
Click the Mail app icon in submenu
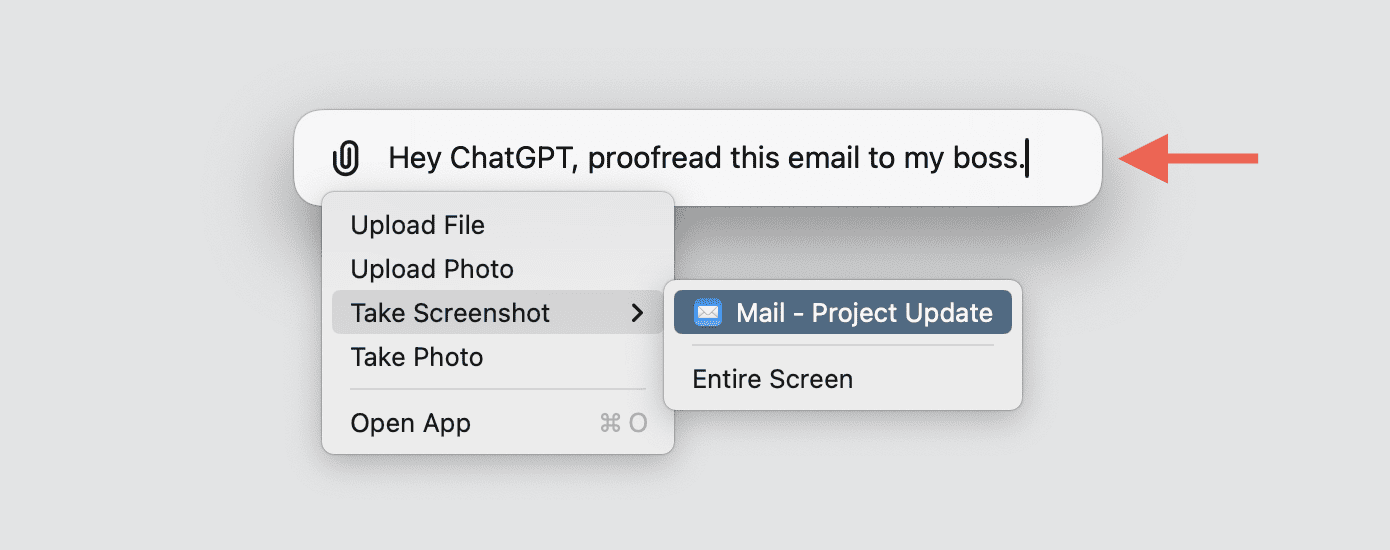click(707, 313)
